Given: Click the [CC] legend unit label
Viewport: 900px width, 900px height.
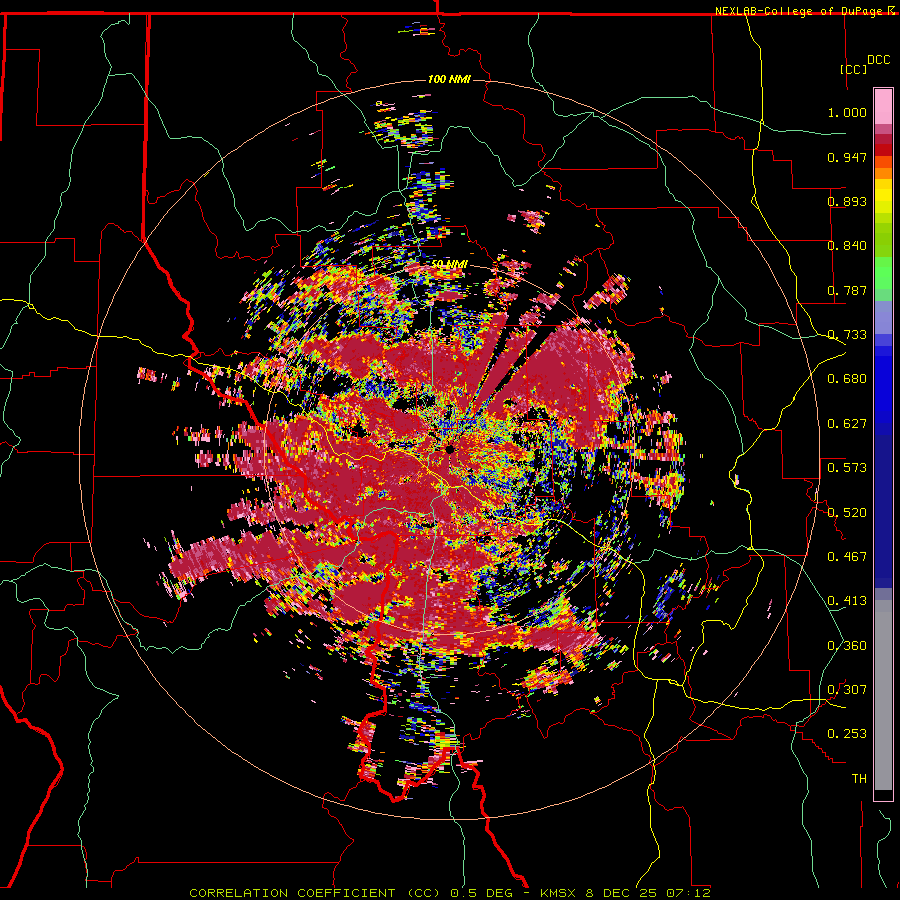Looking at the screenshot, I should pos(853,69).
